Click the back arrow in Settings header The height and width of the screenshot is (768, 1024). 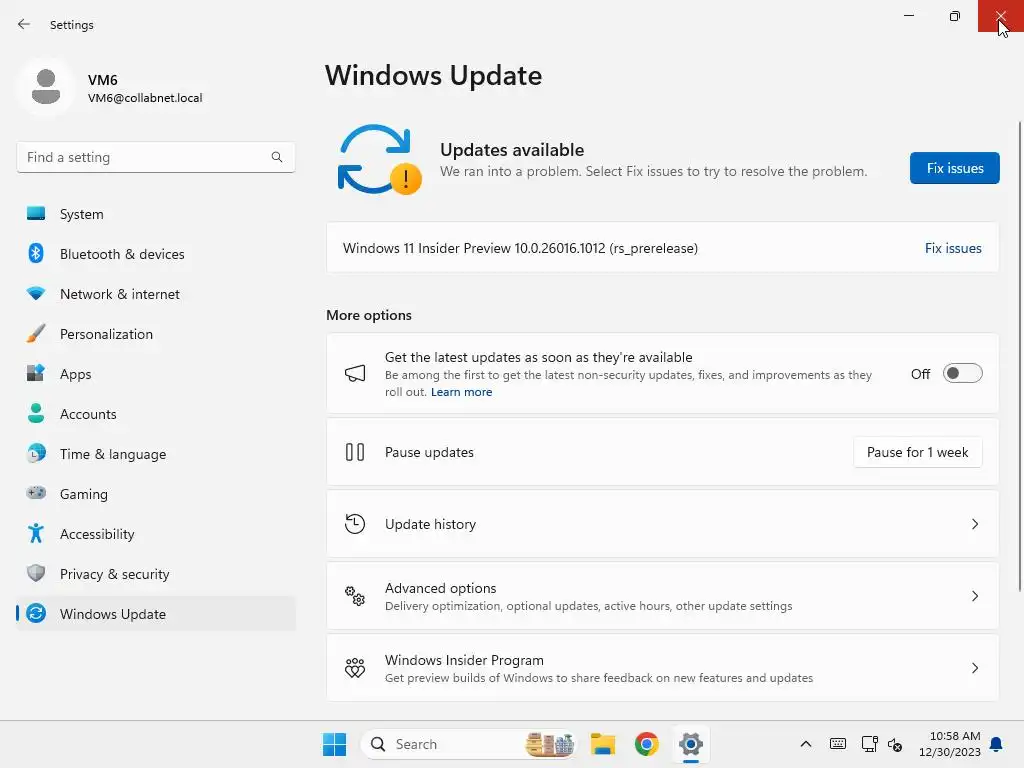pos(24,24)
